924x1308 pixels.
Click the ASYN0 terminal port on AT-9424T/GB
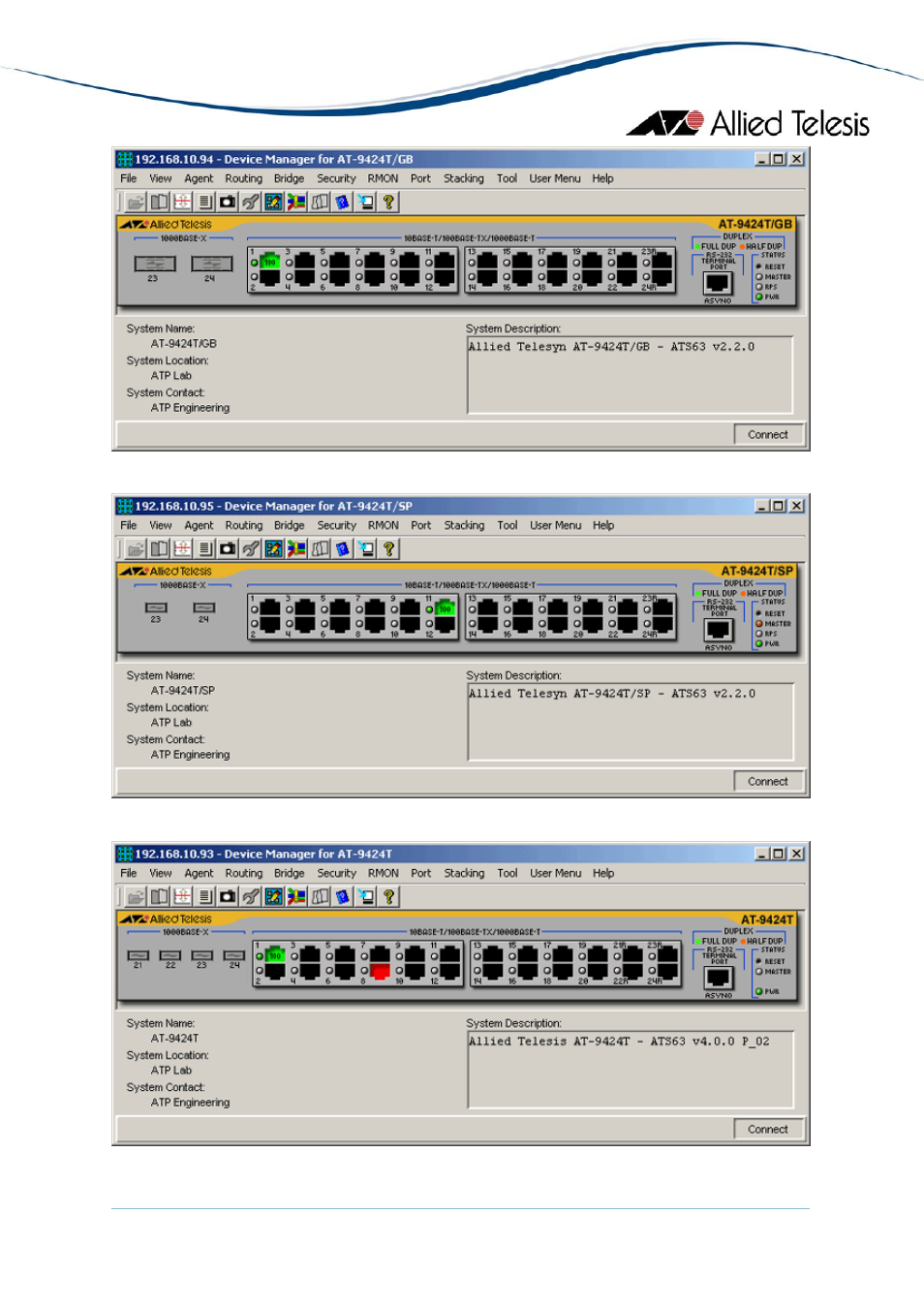718,283
